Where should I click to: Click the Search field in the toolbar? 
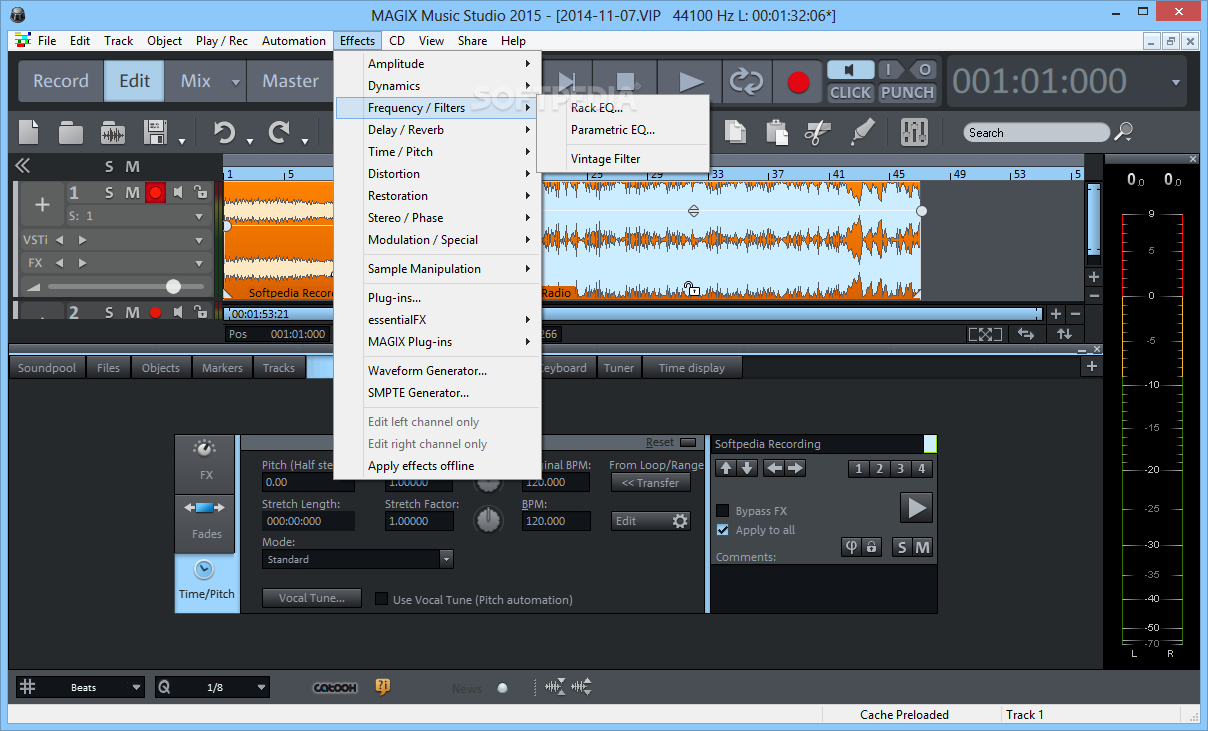[x=1037, y=132]
